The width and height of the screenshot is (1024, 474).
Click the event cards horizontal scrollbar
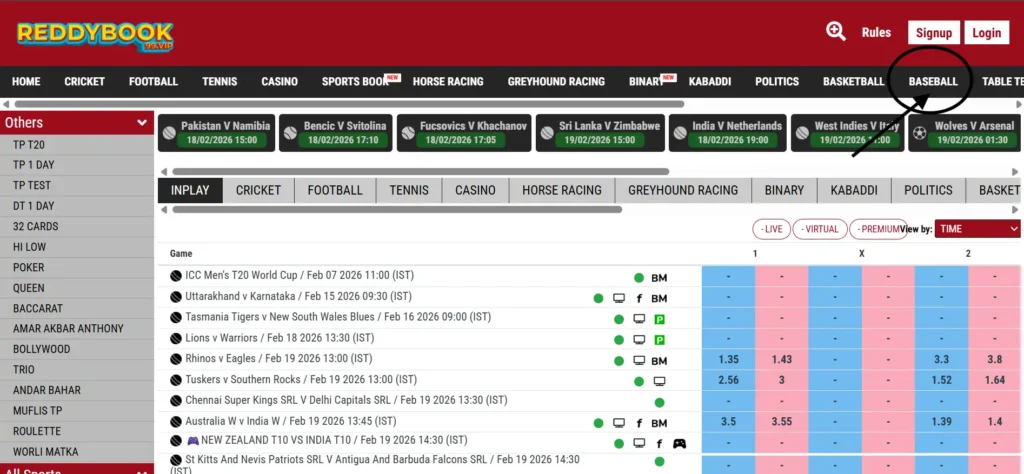click(x=421, y=172)
